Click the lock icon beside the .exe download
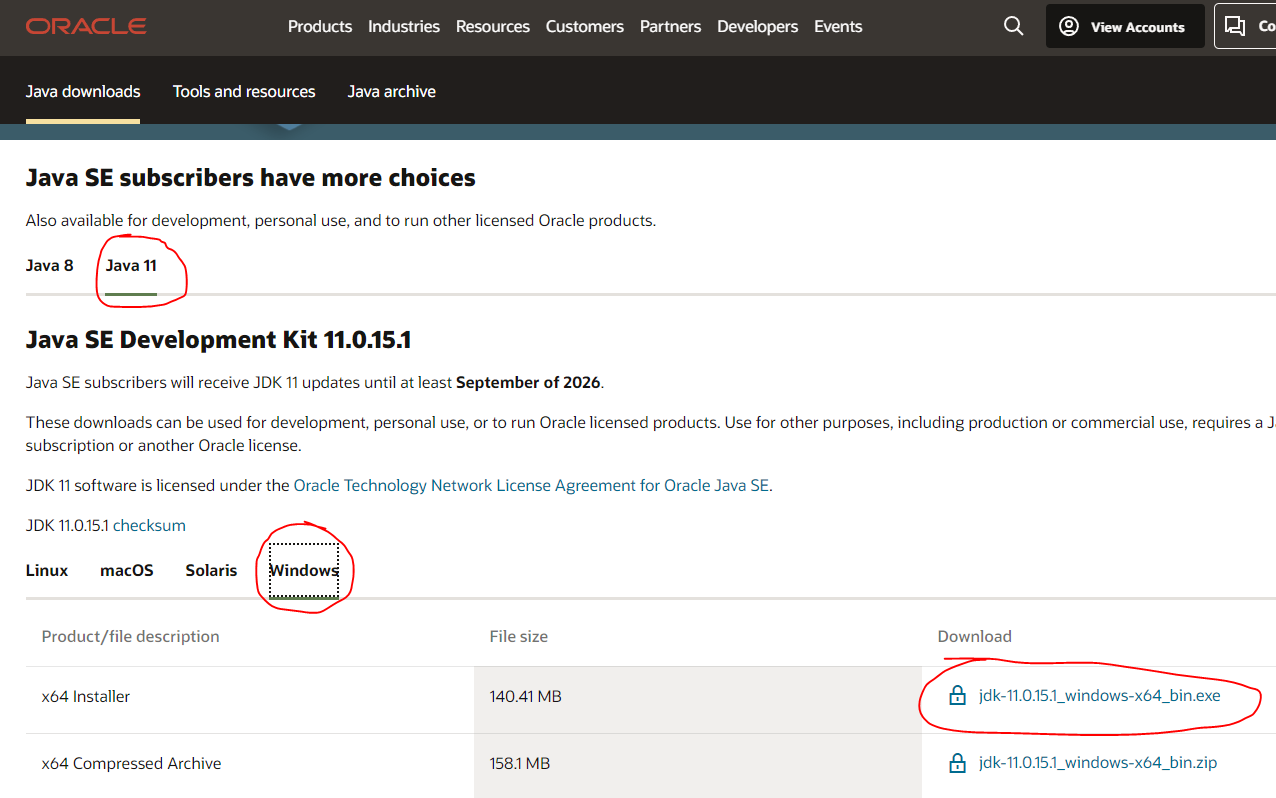 click(x=957, y=695)
